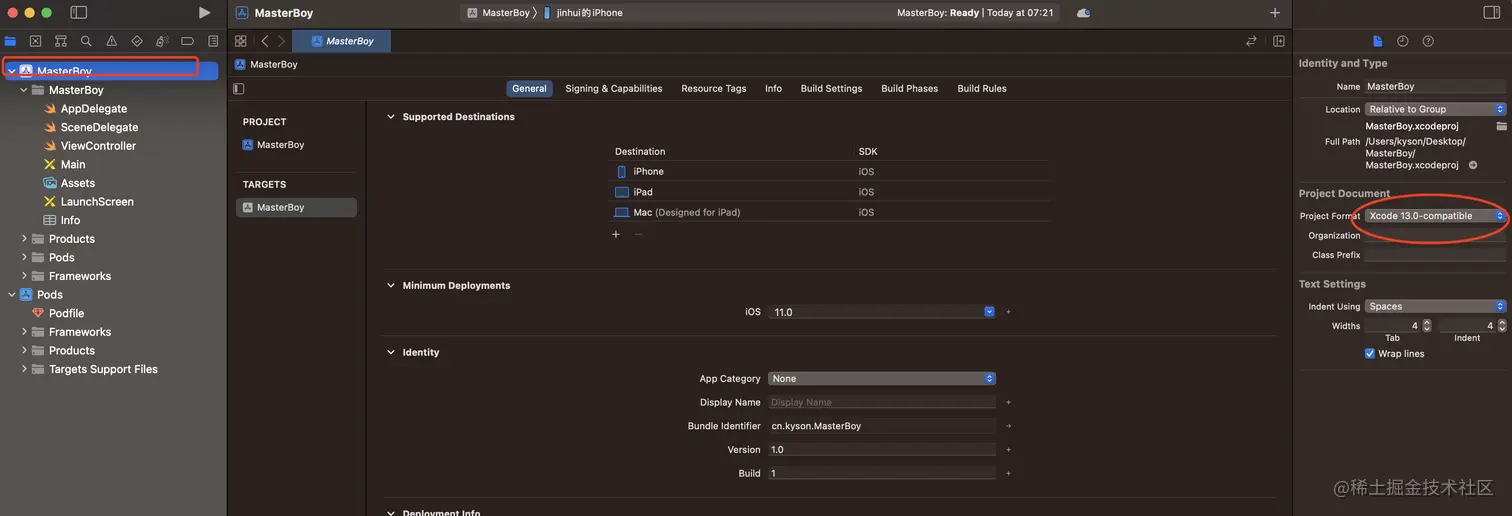Open the related items grid menu
The image size is (1512, 516).
coord(240,41)
